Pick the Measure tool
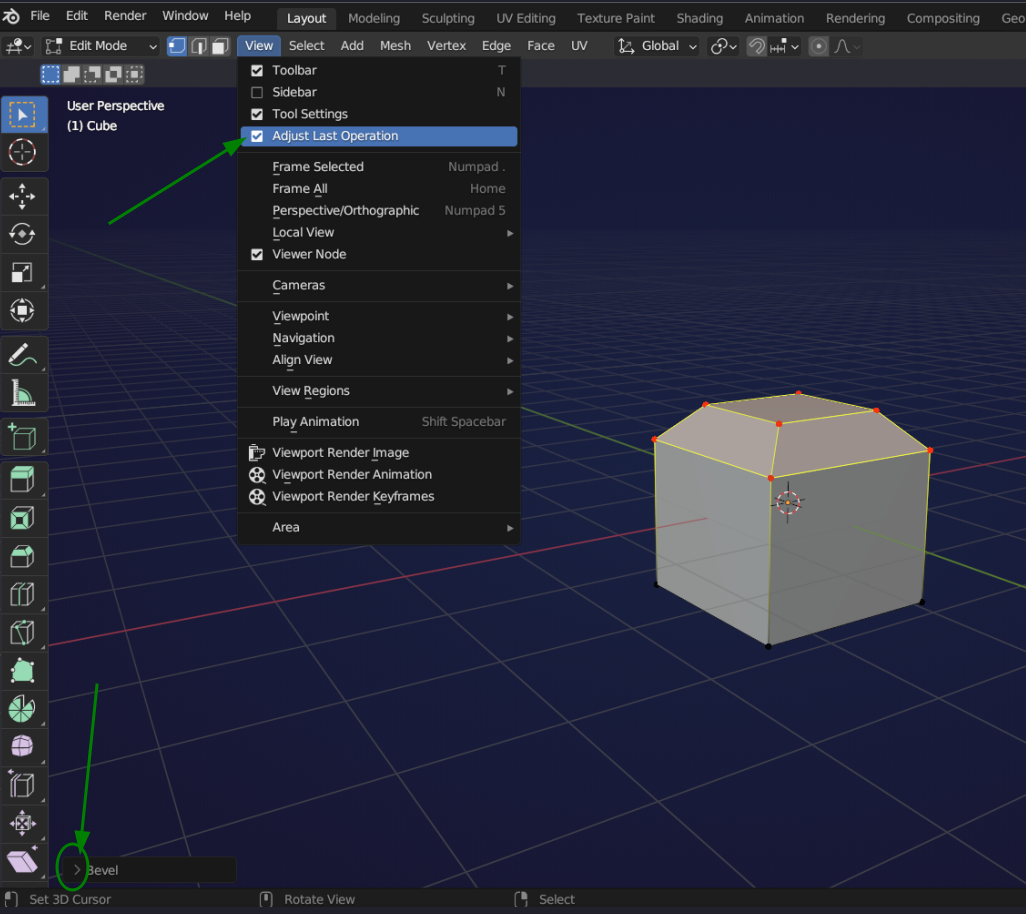 (x=22, y=393)
